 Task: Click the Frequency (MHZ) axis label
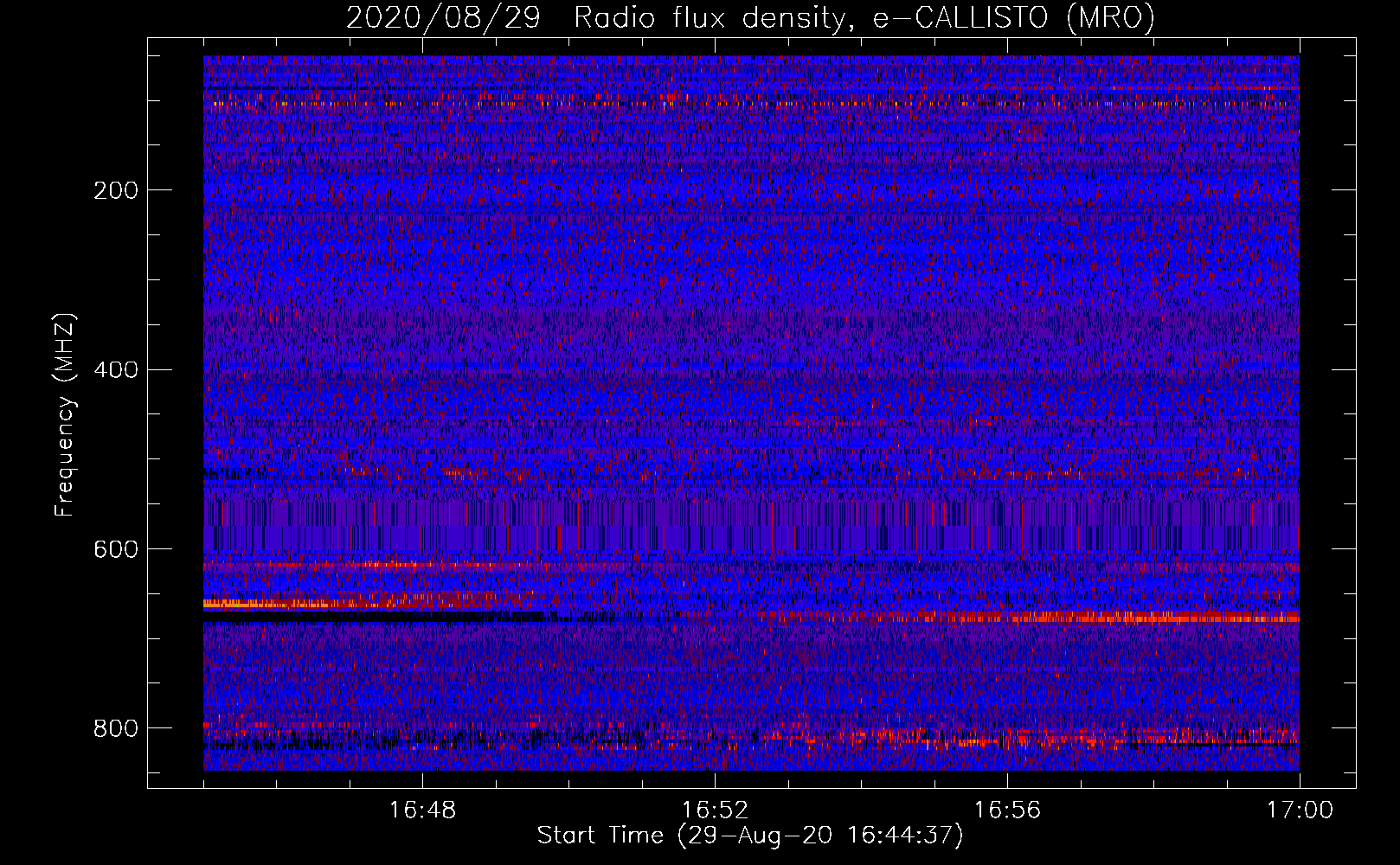65,415
